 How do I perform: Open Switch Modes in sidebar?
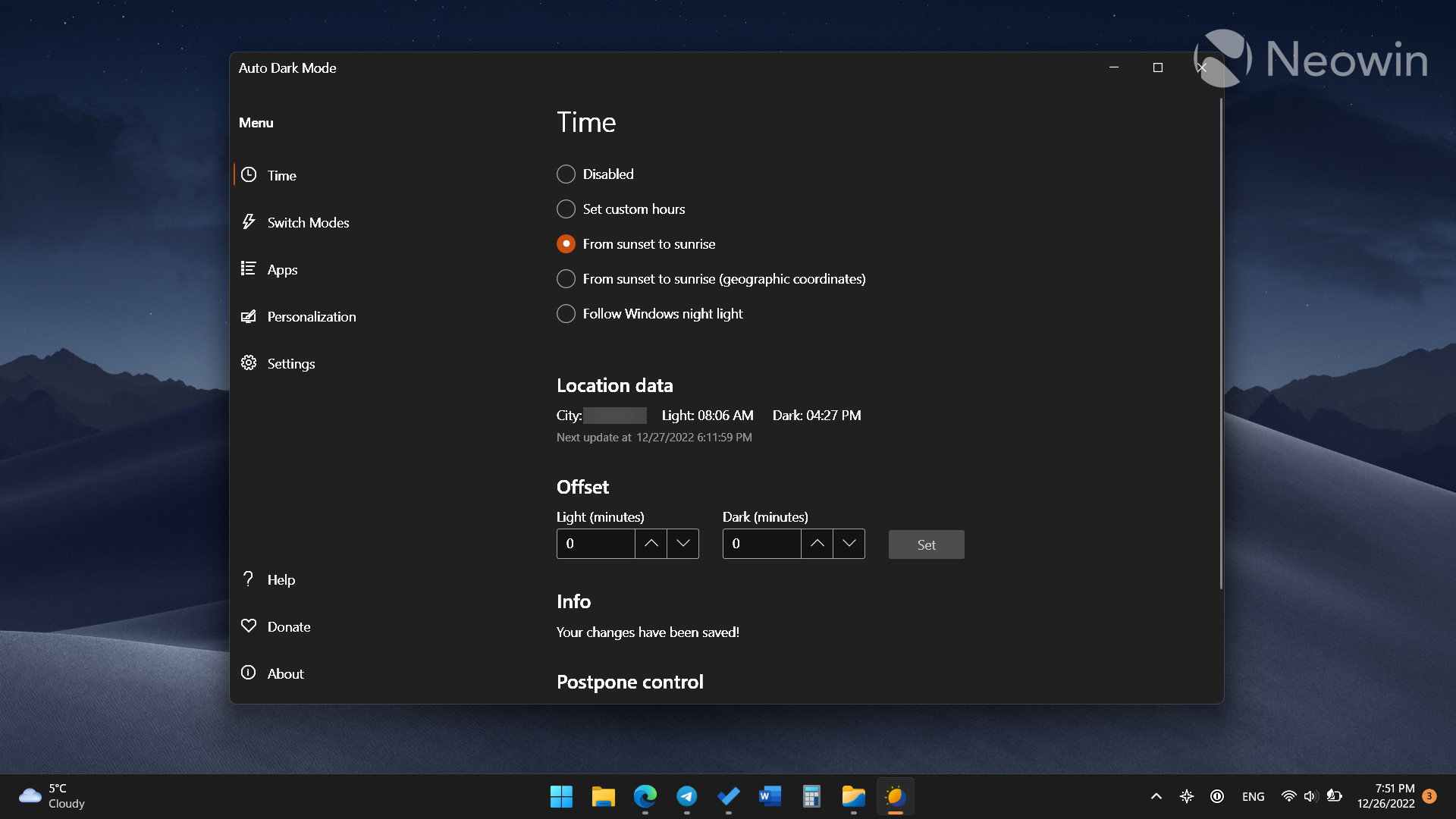click(x=308, y=222)
